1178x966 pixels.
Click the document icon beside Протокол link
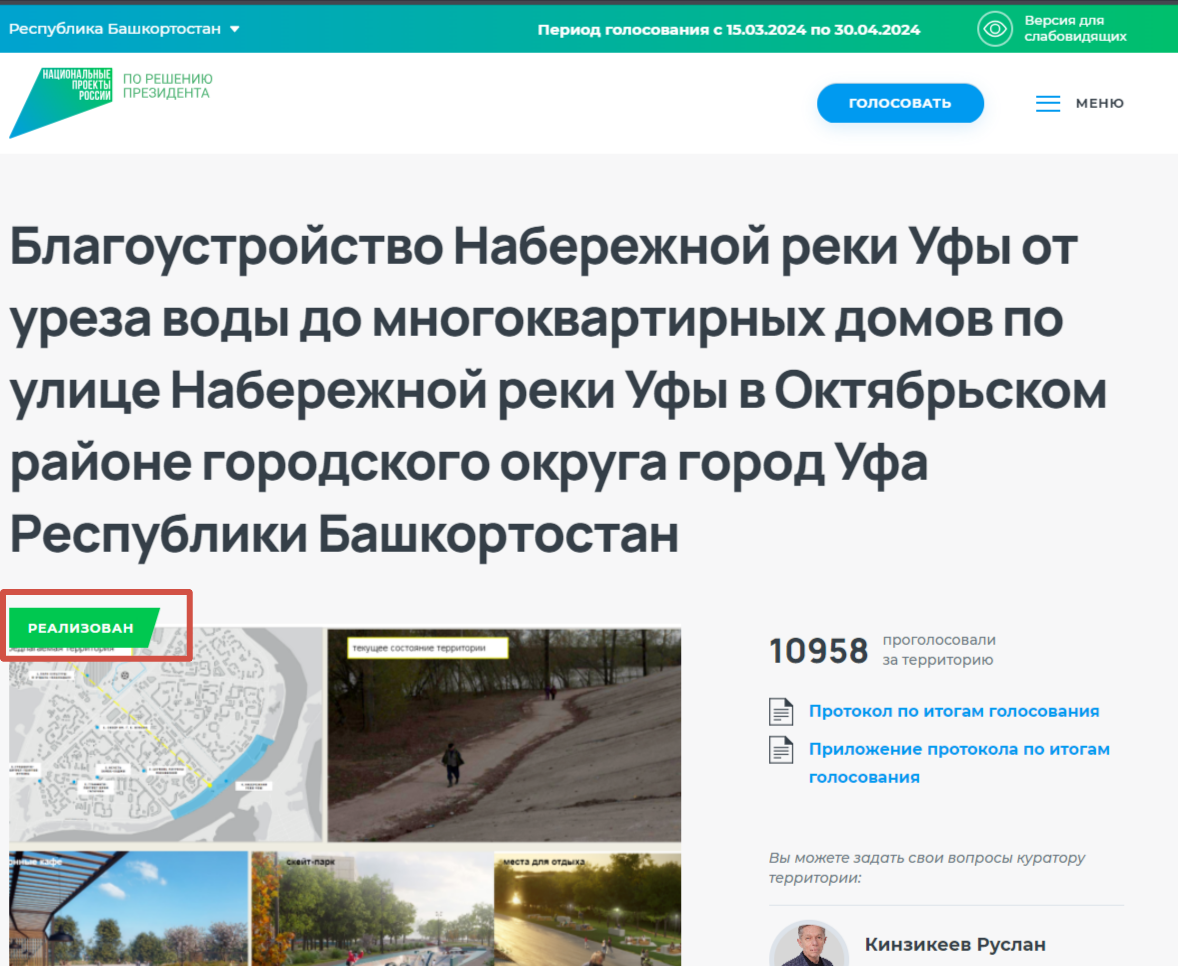(x=781, y=711)
